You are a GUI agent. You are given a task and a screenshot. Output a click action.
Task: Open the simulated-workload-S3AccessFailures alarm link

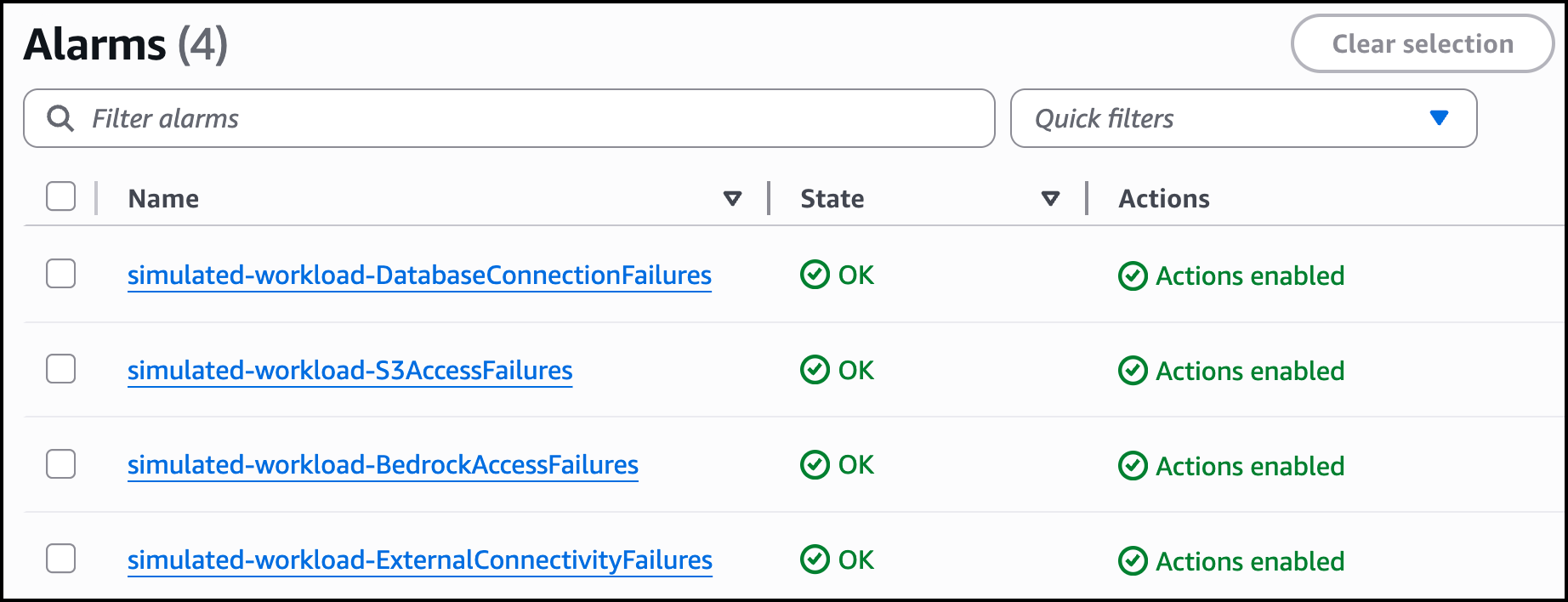tap(349, 371)
